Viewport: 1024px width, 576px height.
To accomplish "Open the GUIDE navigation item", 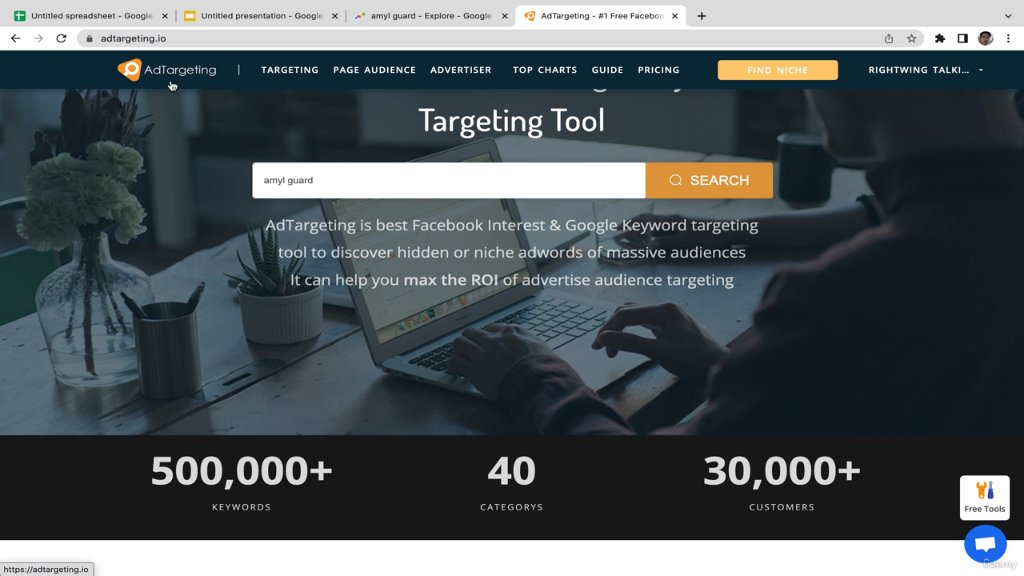I will pyautogui.click(x=607, y=70).
